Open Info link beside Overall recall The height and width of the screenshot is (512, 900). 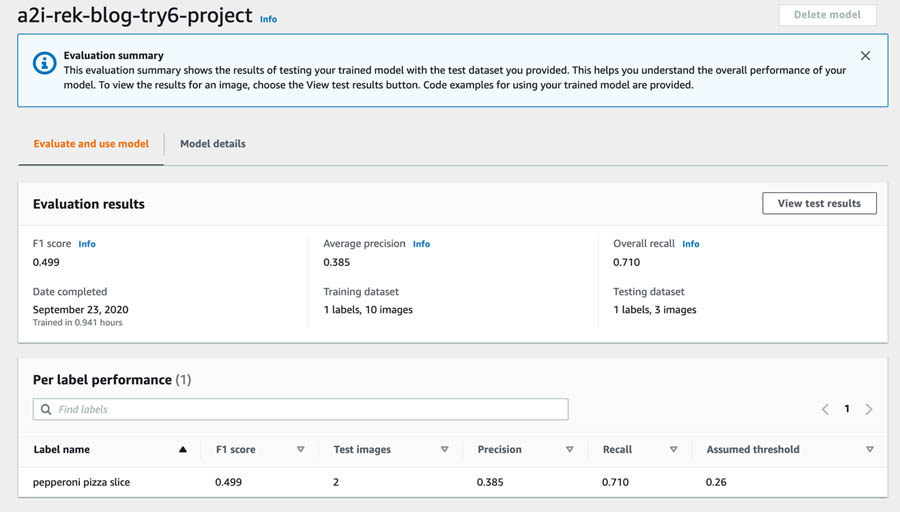[x=690, y=244]
